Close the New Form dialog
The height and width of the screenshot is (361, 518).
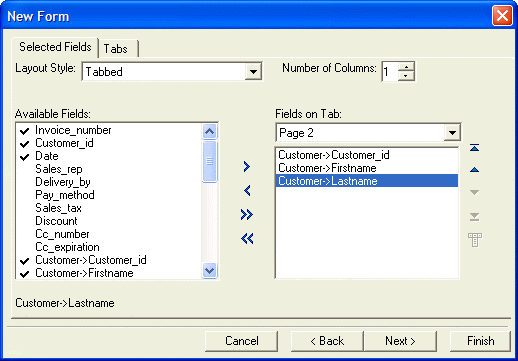click(502, 16)
